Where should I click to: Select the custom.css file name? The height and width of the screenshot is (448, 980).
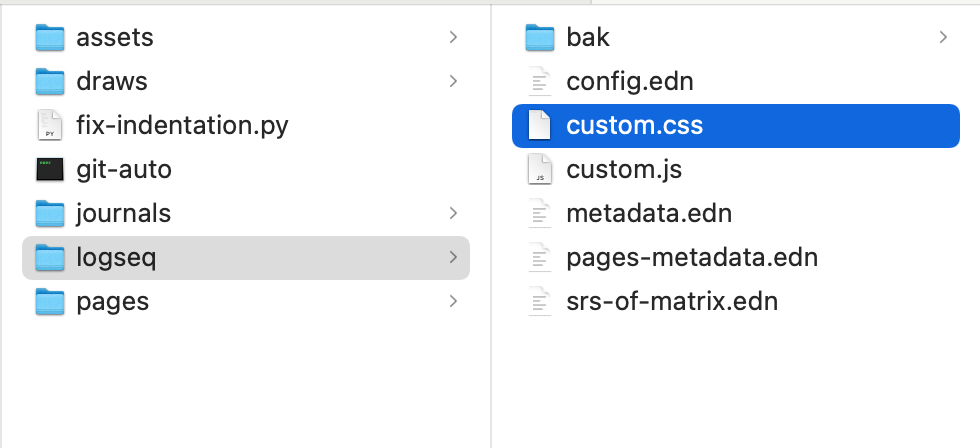(x=634, y=126)
